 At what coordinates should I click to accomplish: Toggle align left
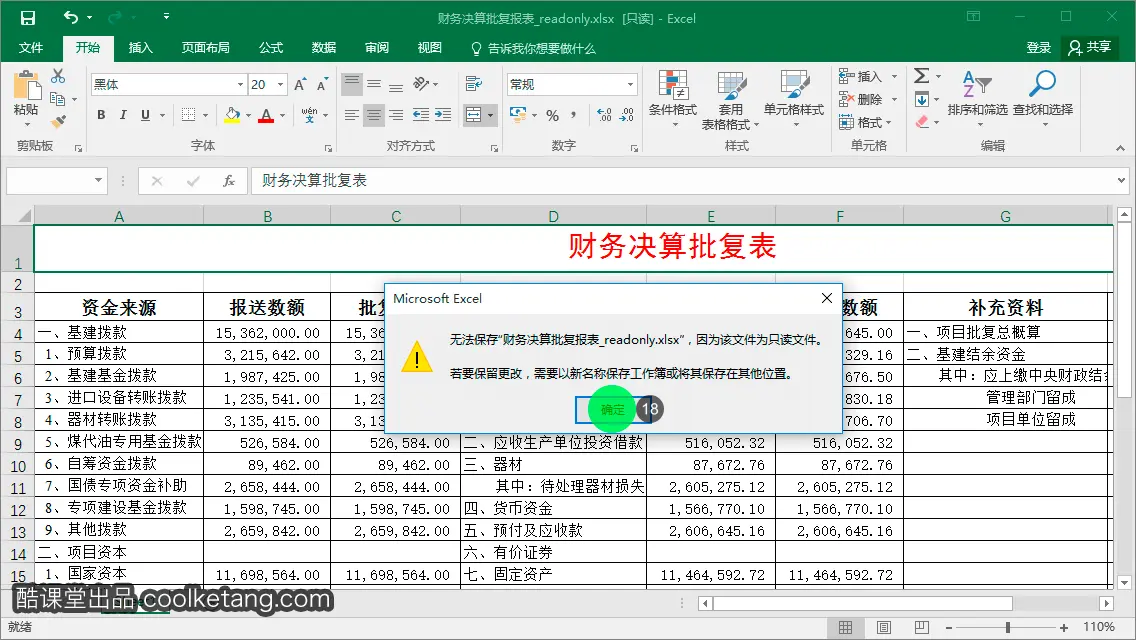coord(352,115)
